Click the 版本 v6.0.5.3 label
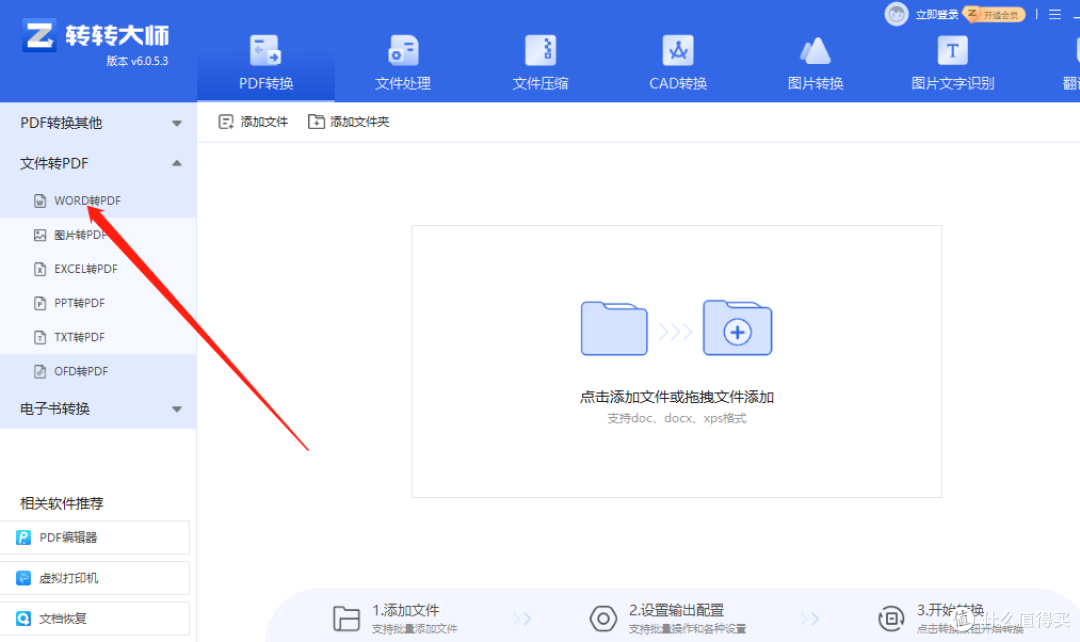This screenshot has height=642, width=1080. (x=137, y=61)
